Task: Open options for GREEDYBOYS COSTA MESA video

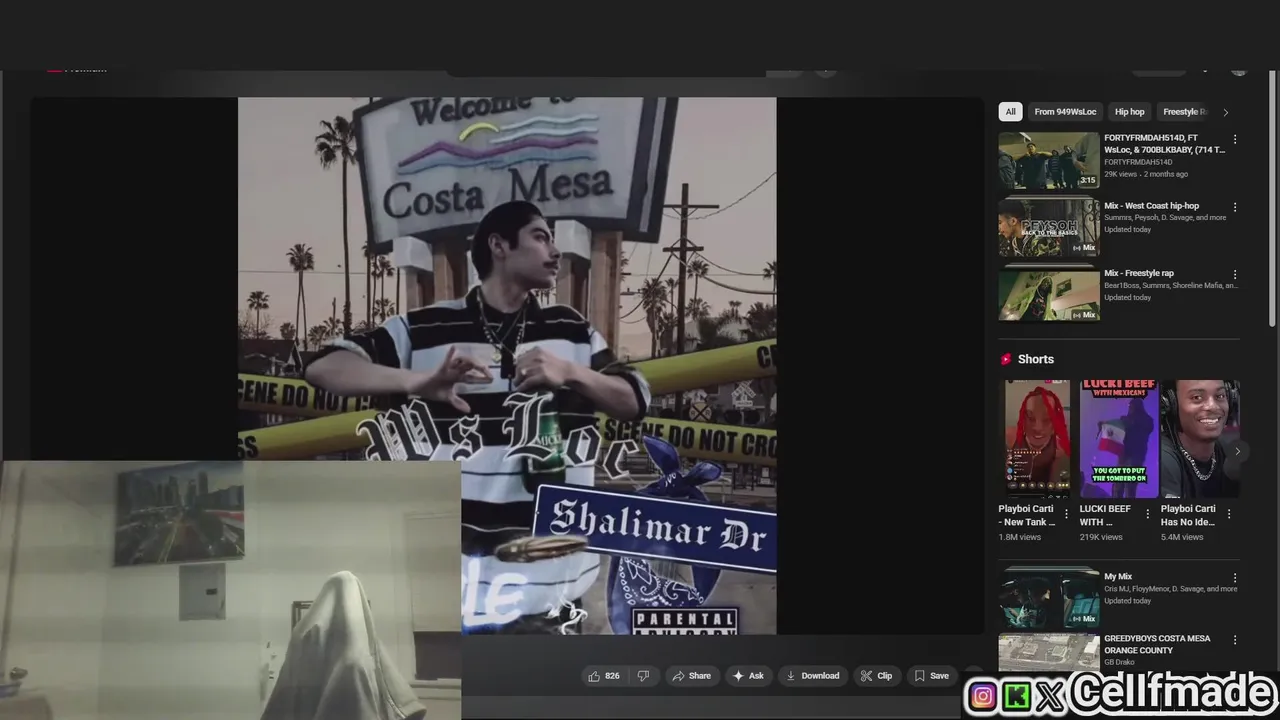Action: click(x=1235, y=640)
